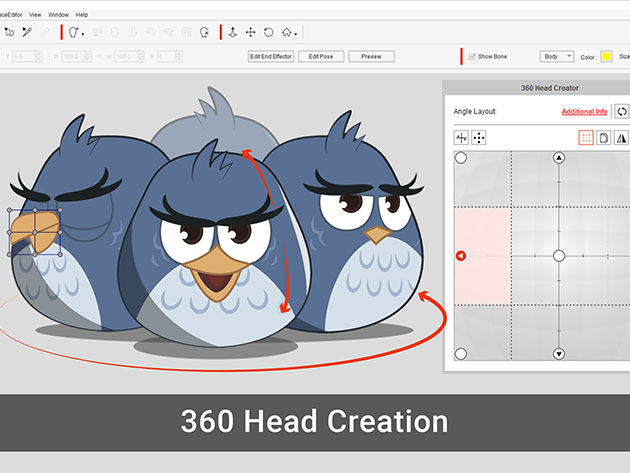Select the center angle point
The width and height of the screenshot is (630, 473).
559,256
